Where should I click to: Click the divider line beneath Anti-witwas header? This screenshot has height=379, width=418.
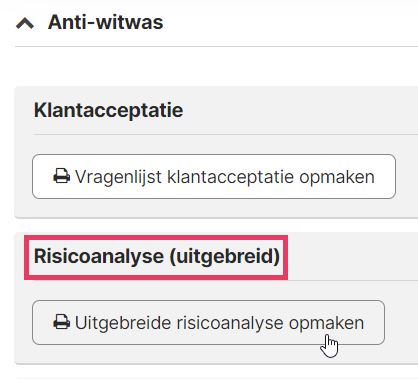pyautogui.click(x=216, y=47)
